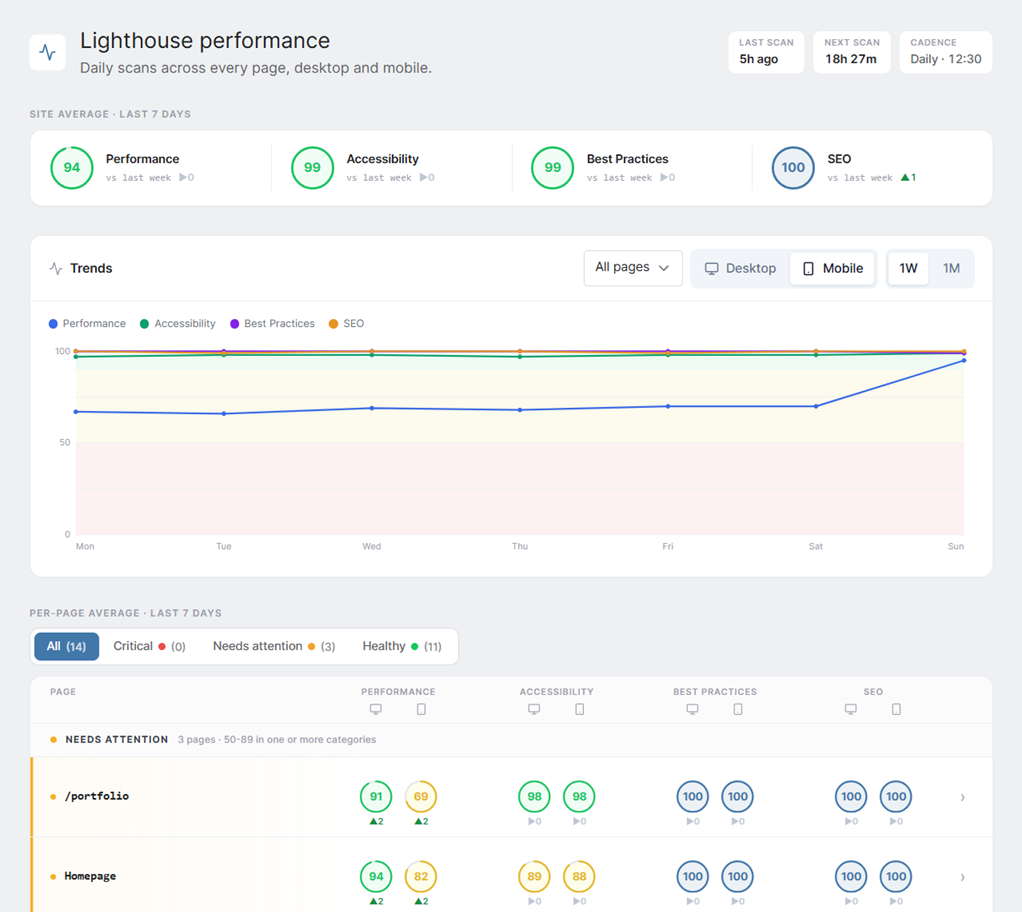This screenshot has height=912, width=1022.
Task: Click the SEO table column header
Action: (873, 692)
